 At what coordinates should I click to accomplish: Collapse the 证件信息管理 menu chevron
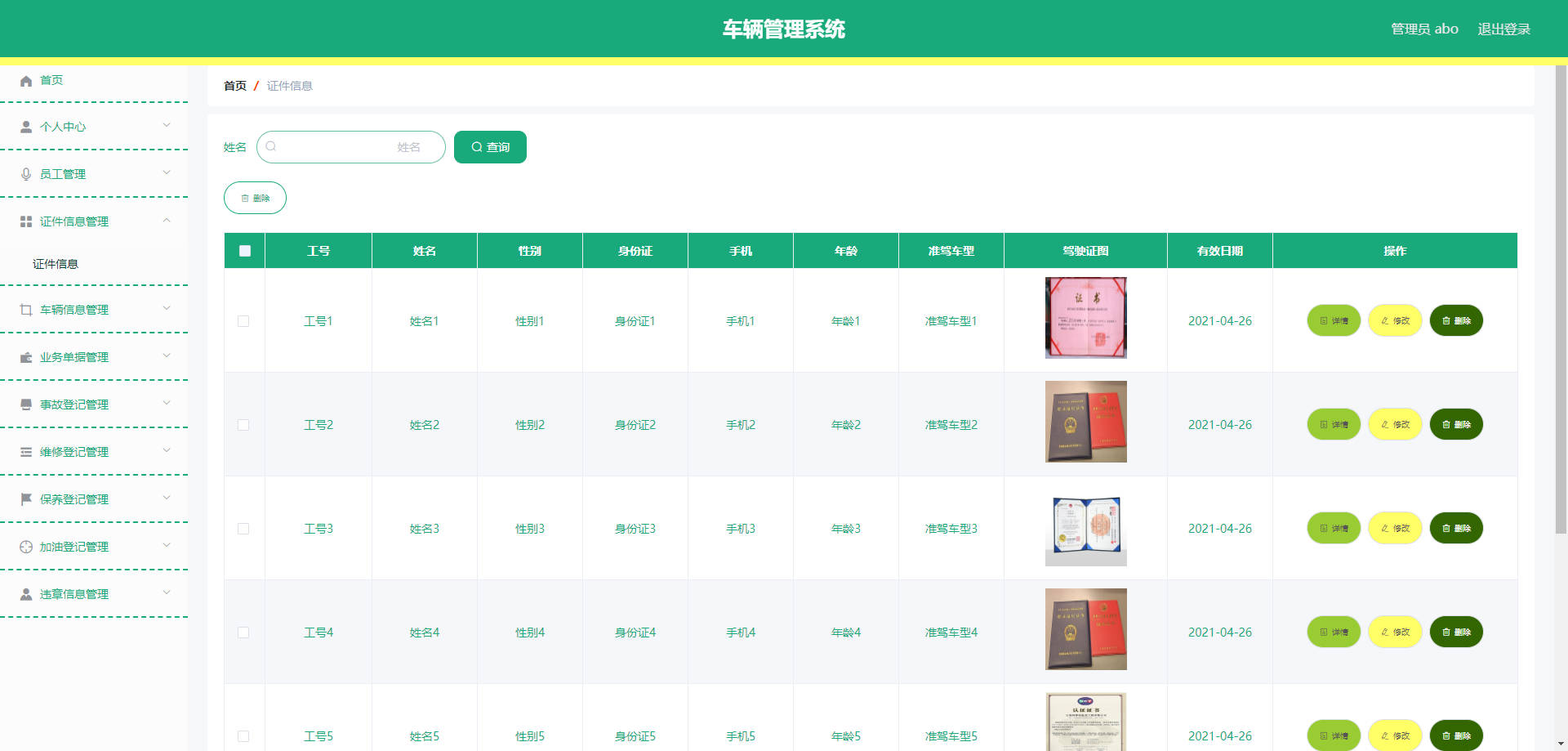click(167, 220)
